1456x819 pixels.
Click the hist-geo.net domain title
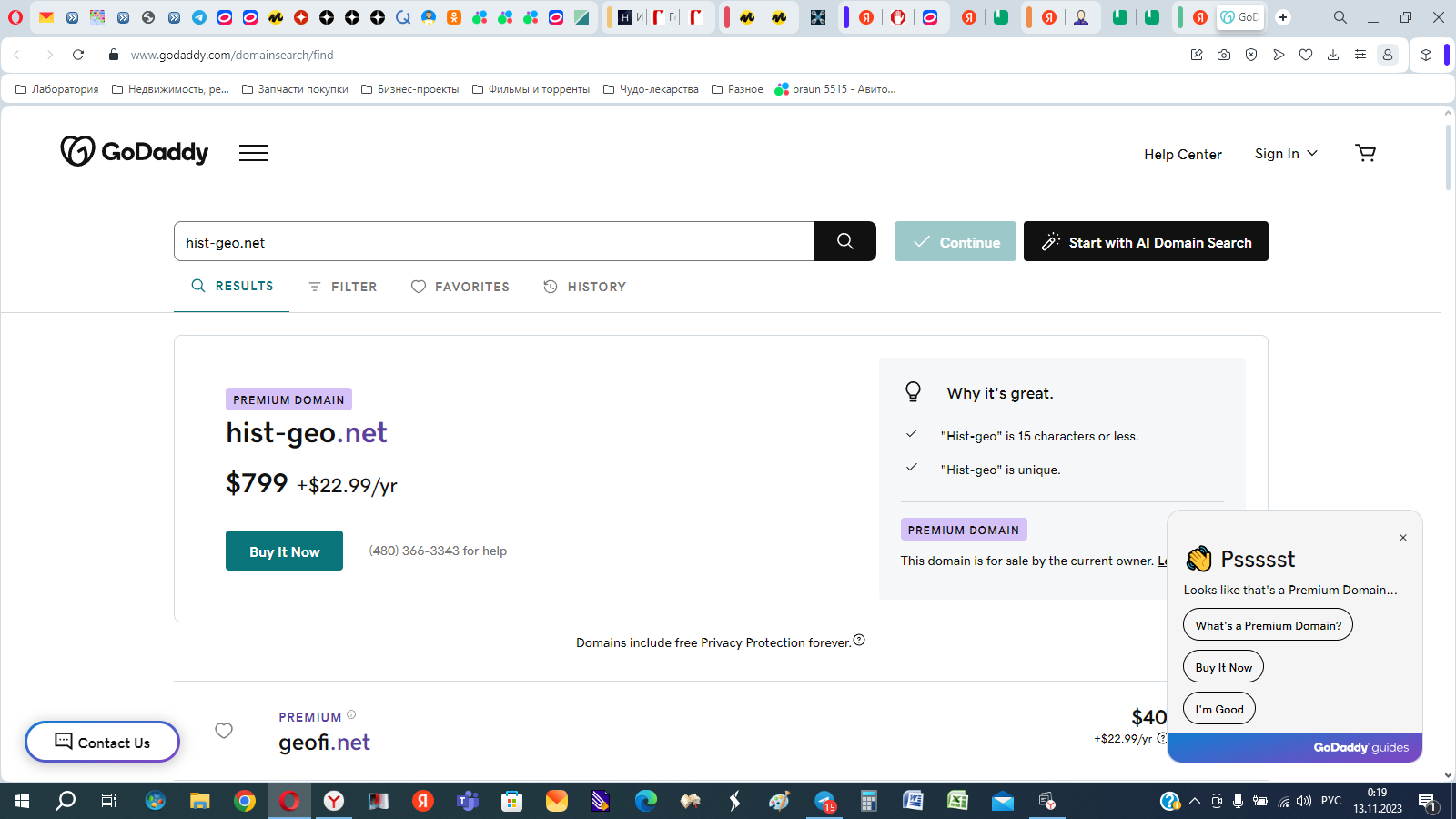coord(307,432)
